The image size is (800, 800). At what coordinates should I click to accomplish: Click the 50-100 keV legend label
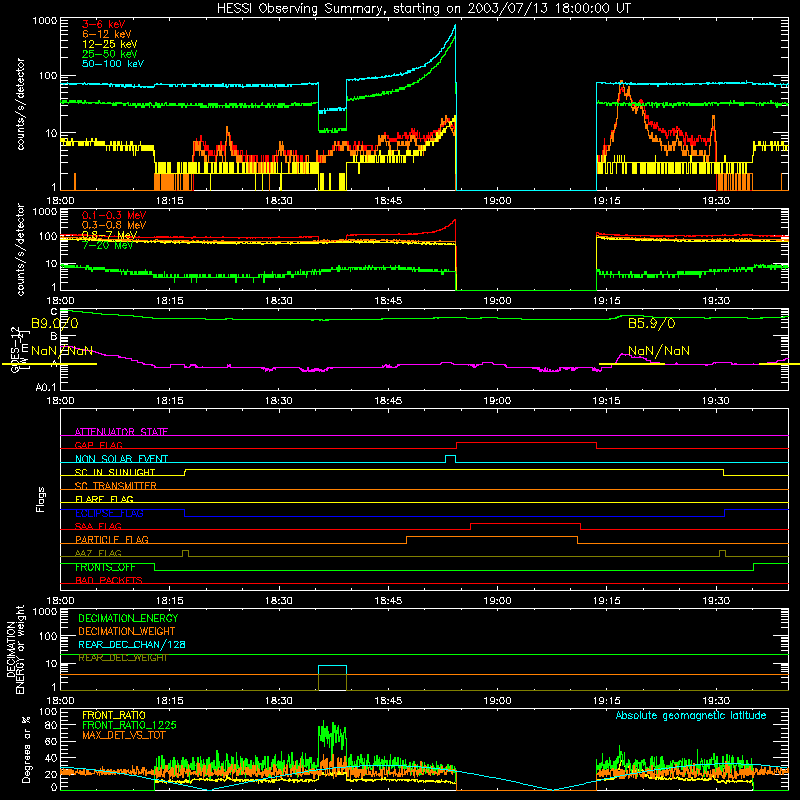pos(113,64)
